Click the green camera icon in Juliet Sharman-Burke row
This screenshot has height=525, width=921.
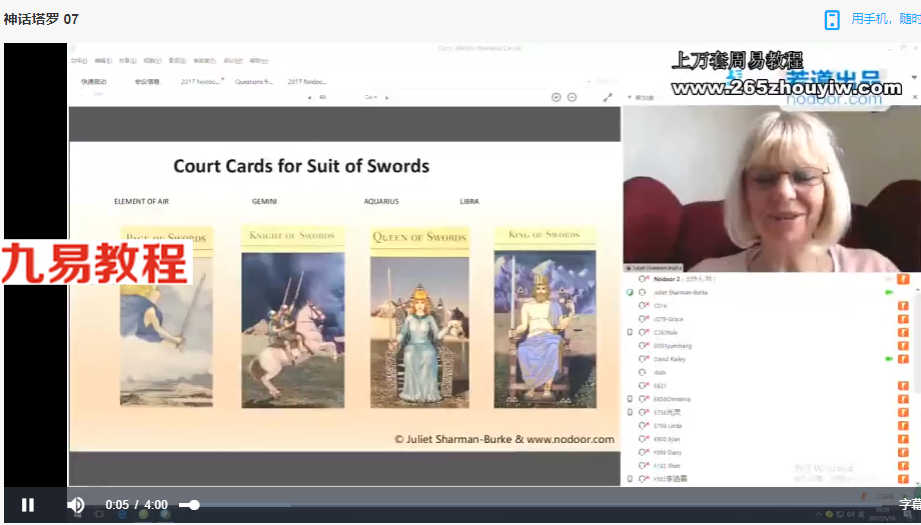(889, 292)
